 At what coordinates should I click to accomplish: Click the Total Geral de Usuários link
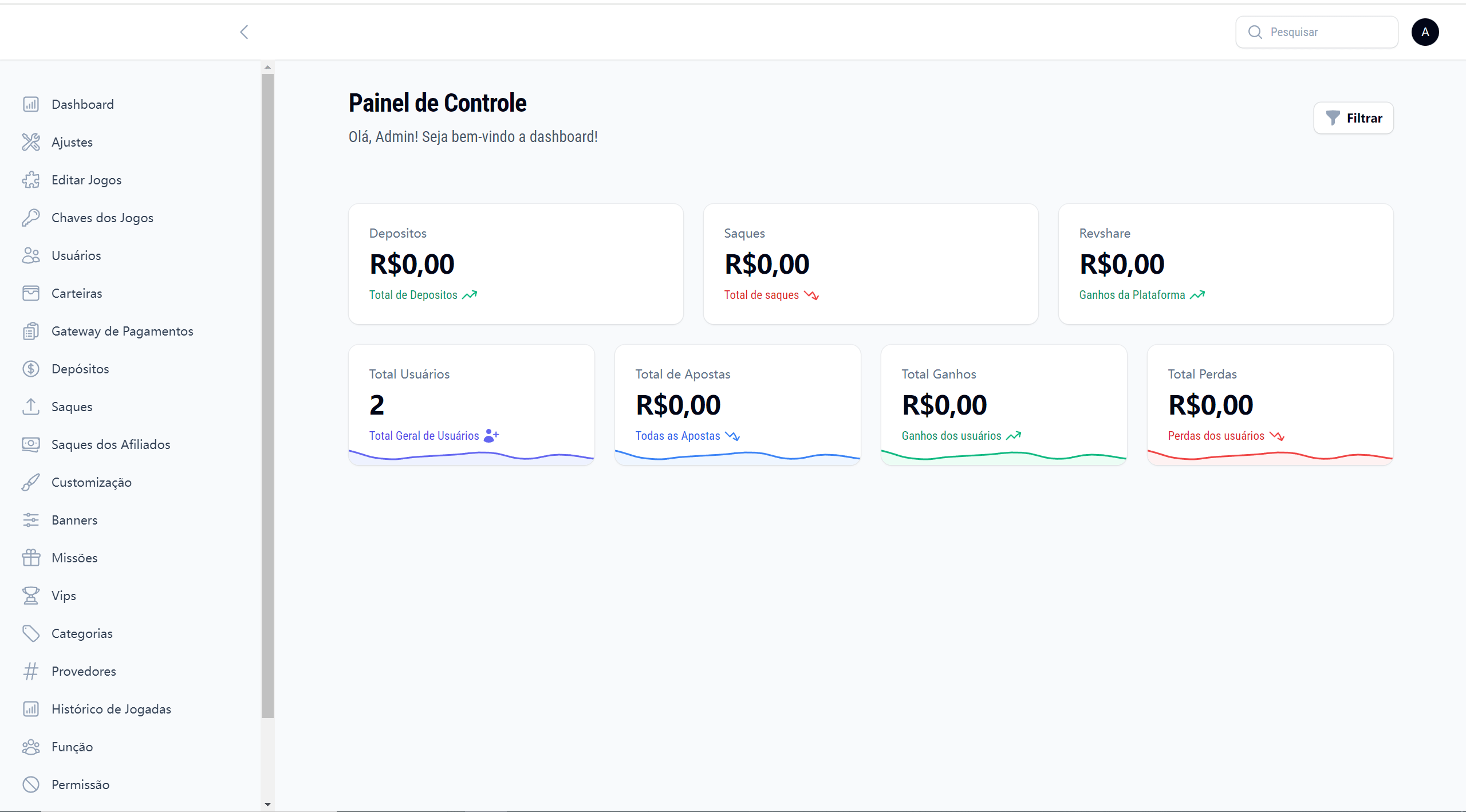(x=424, y=436)
